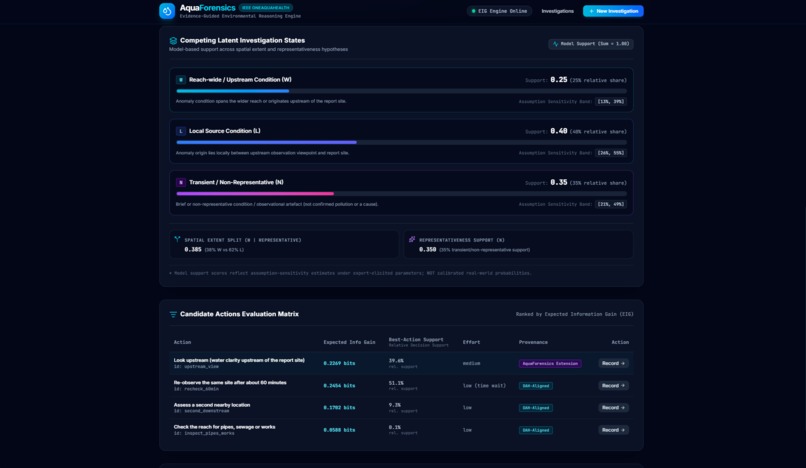Click the Effort column header
This screenshot has width=806, height=468.
(471, 342)
